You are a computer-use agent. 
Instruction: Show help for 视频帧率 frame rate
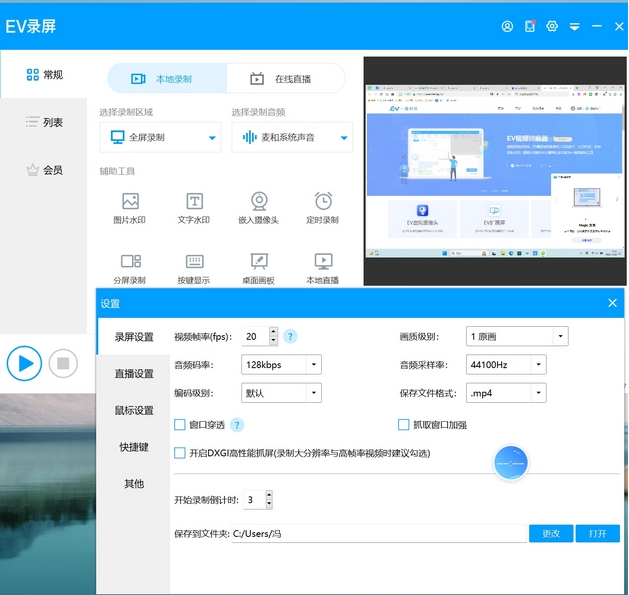(x=290, y=336)
